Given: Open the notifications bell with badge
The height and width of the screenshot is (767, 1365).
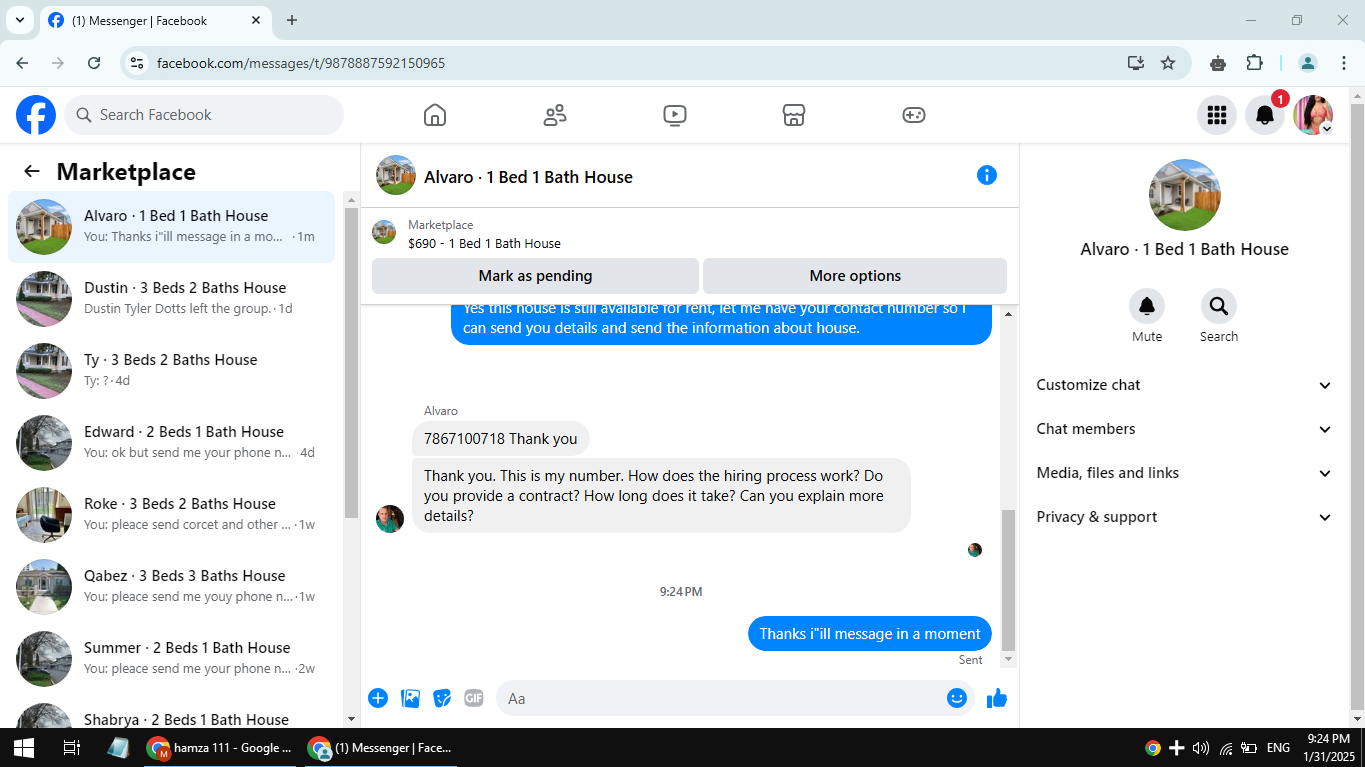Looking at the screenshot, I should click(1265, 115).
